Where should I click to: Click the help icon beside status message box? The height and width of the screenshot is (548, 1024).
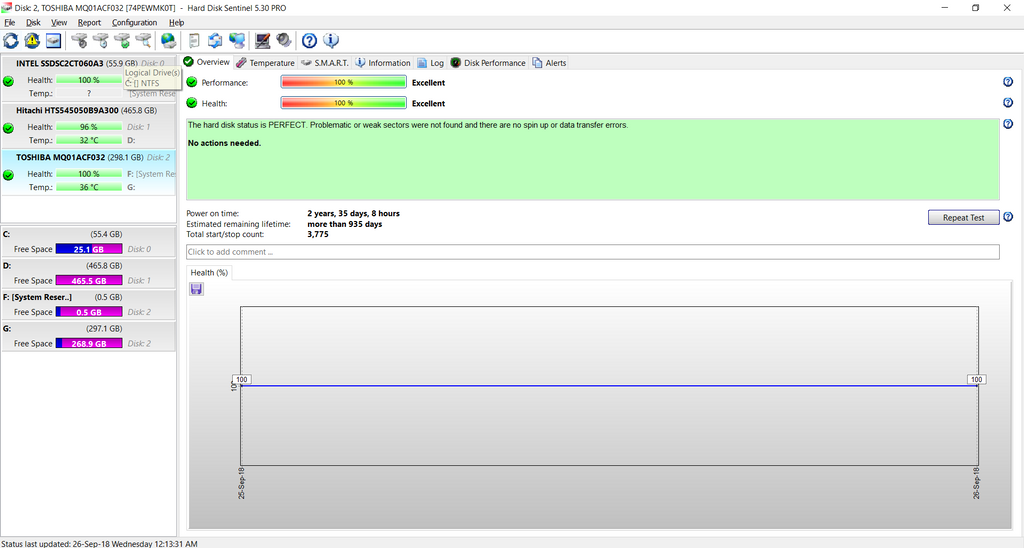point(1008,124)
